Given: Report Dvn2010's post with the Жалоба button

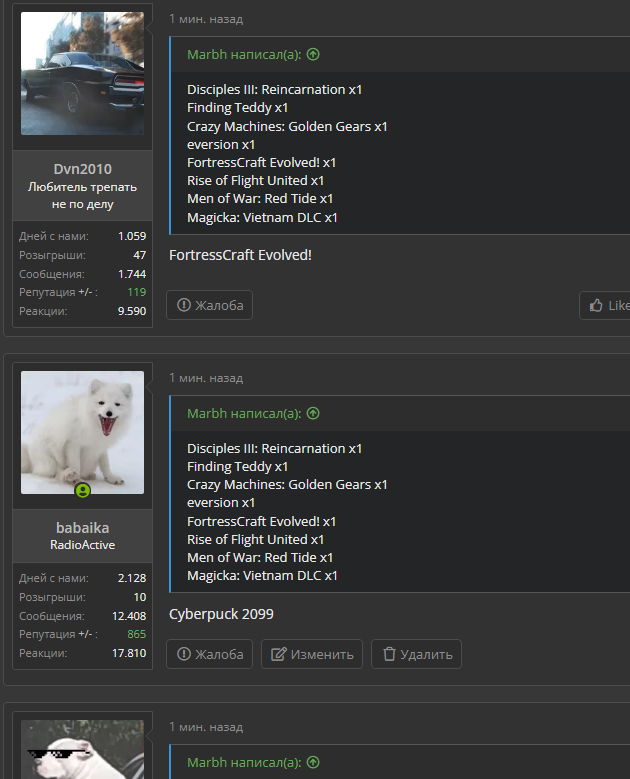Looking at the screenshot, I should [210, 305].
